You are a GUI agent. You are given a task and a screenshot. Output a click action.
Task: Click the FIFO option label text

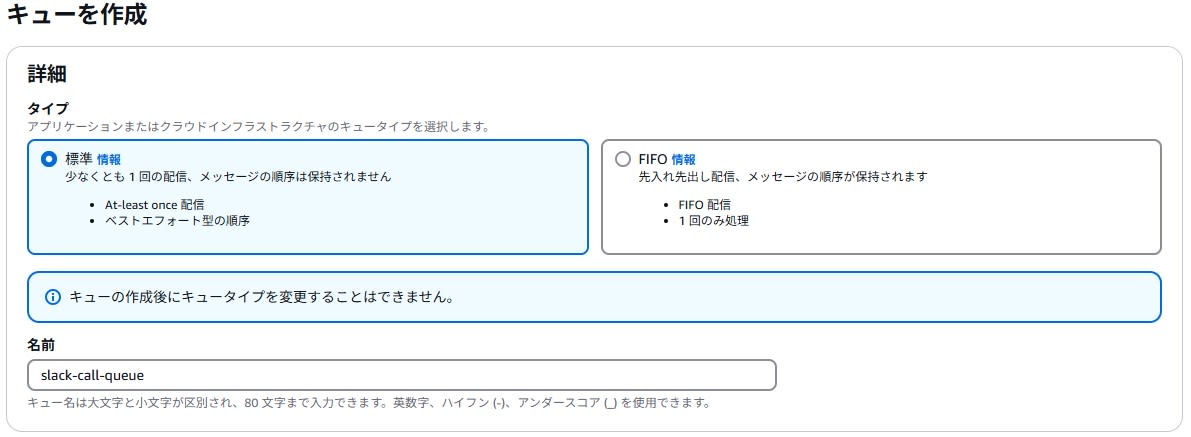653,160
